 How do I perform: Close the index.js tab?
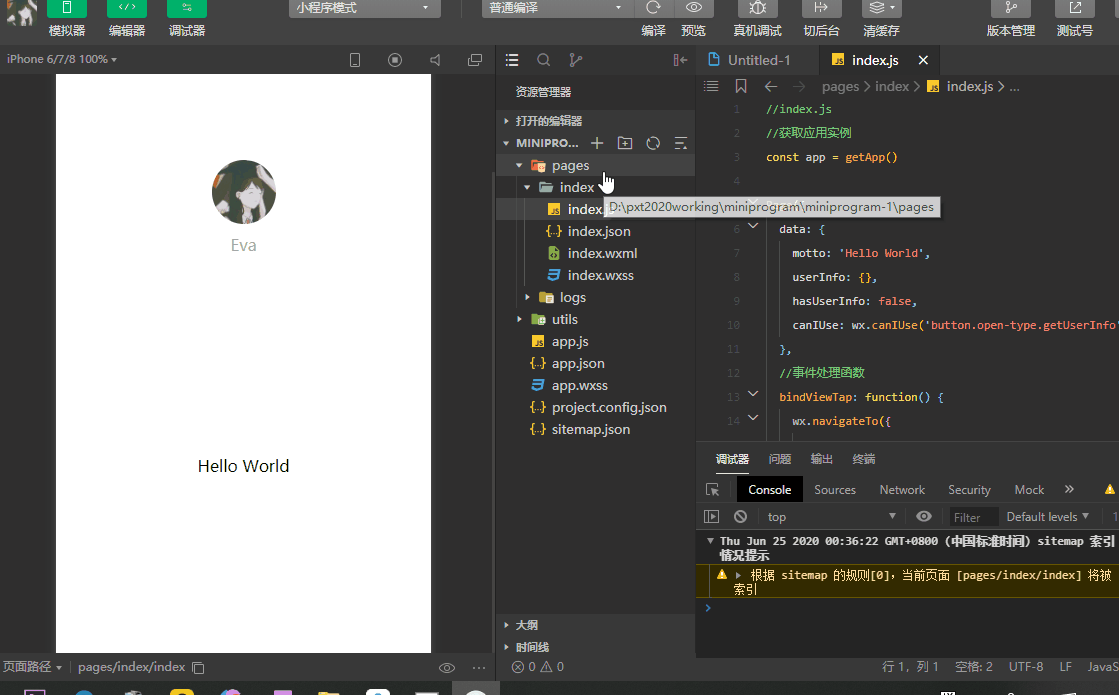click(x=923, y=60)
